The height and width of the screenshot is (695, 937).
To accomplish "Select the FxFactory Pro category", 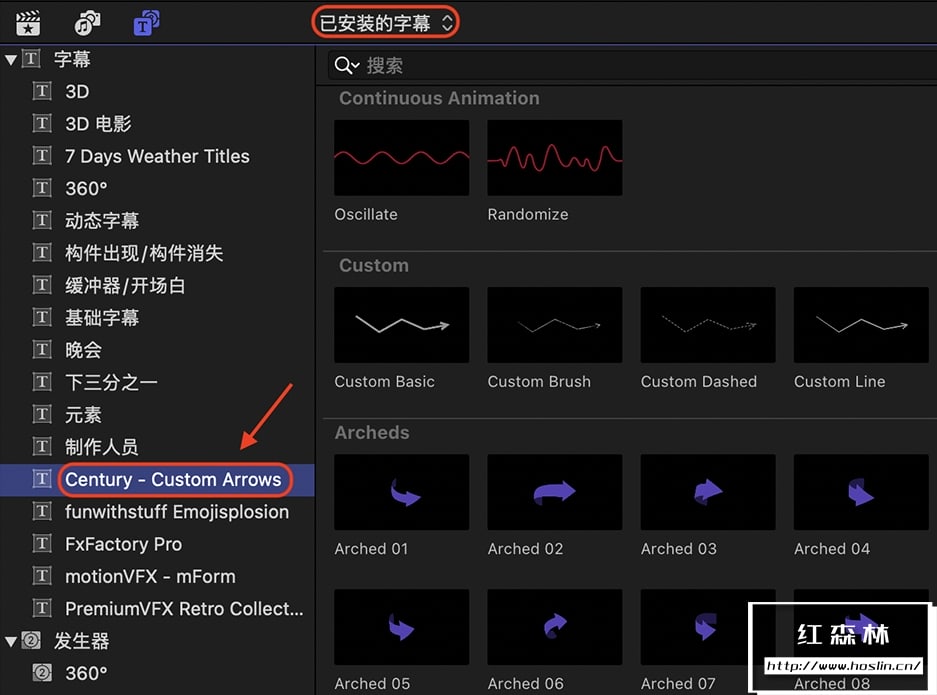I will pyautogui.click(x=157, y=544).
